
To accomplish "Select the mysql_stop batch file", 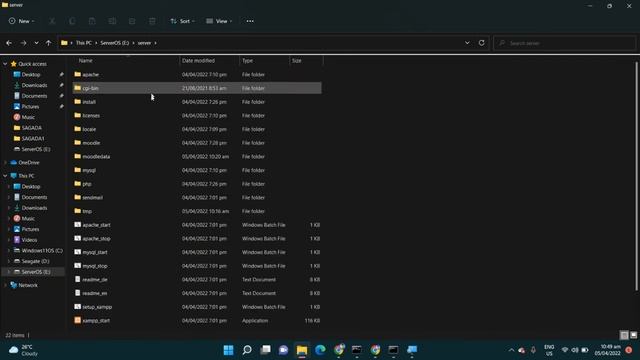I will tap(197, 266).
